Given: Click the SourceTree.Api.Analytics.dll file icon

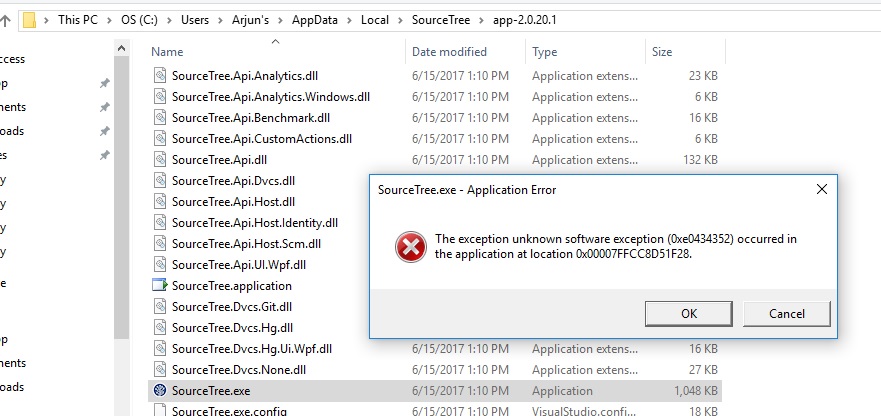Looking at the screenshot, I should click(160, 75).
